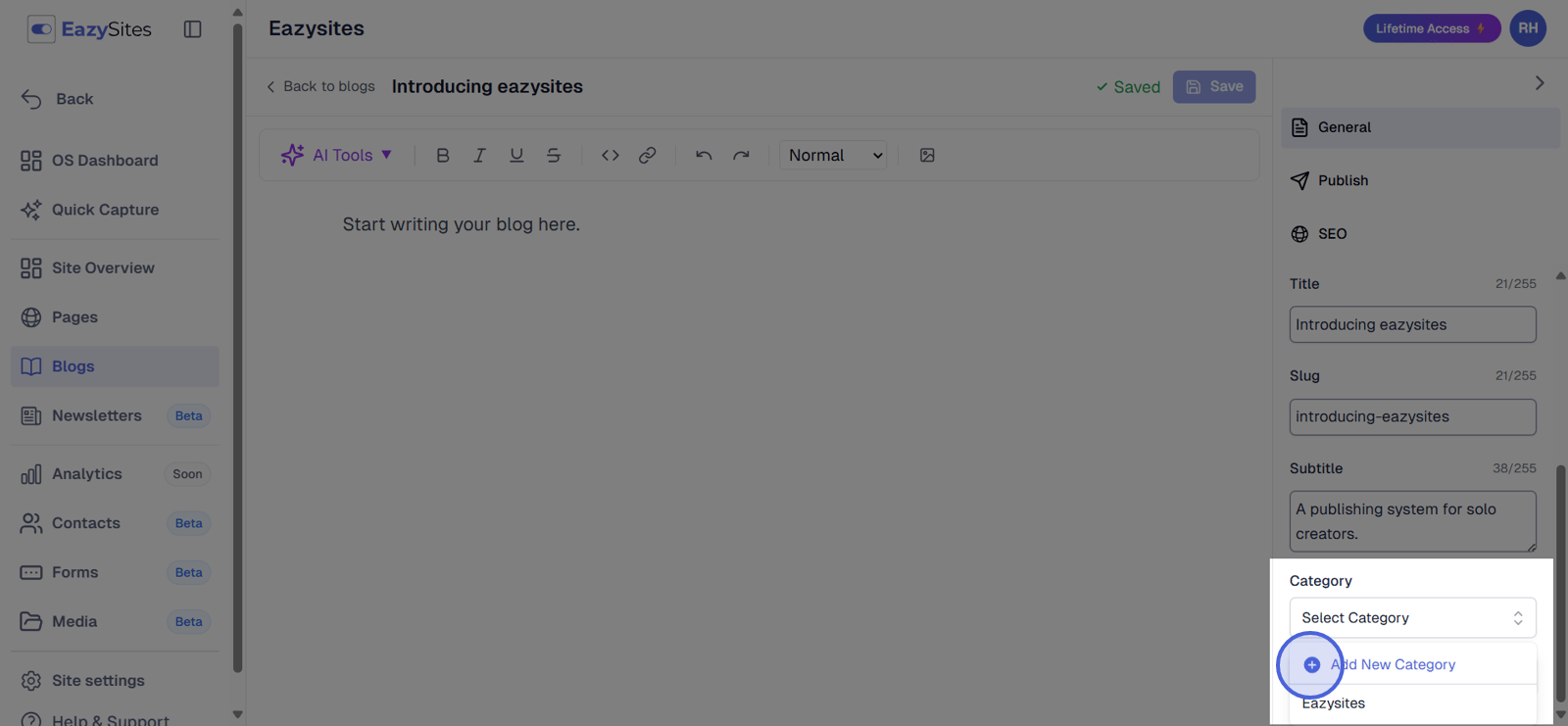
Task: Go Back using the sidebar arrow
Action: (x=57, y=99)
